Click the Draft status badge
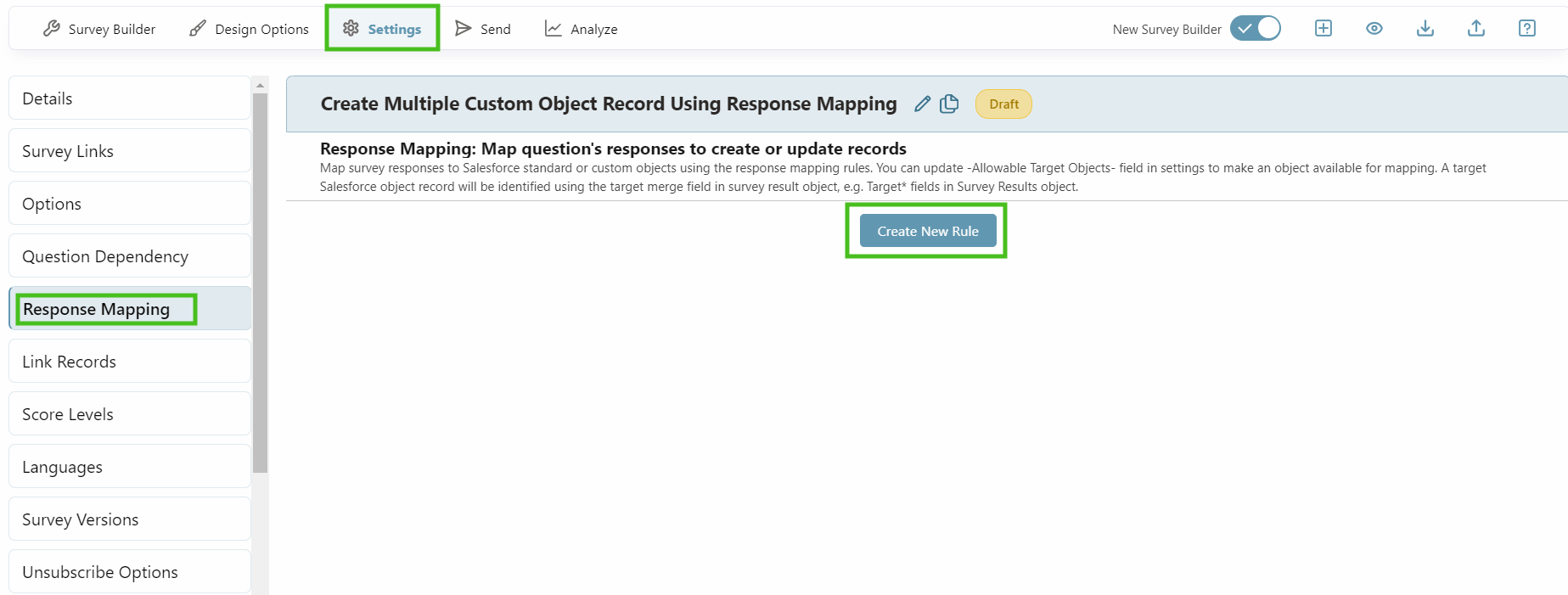Image resolution: width=1568 pixels, height=595 pixels. point(1003,104)
